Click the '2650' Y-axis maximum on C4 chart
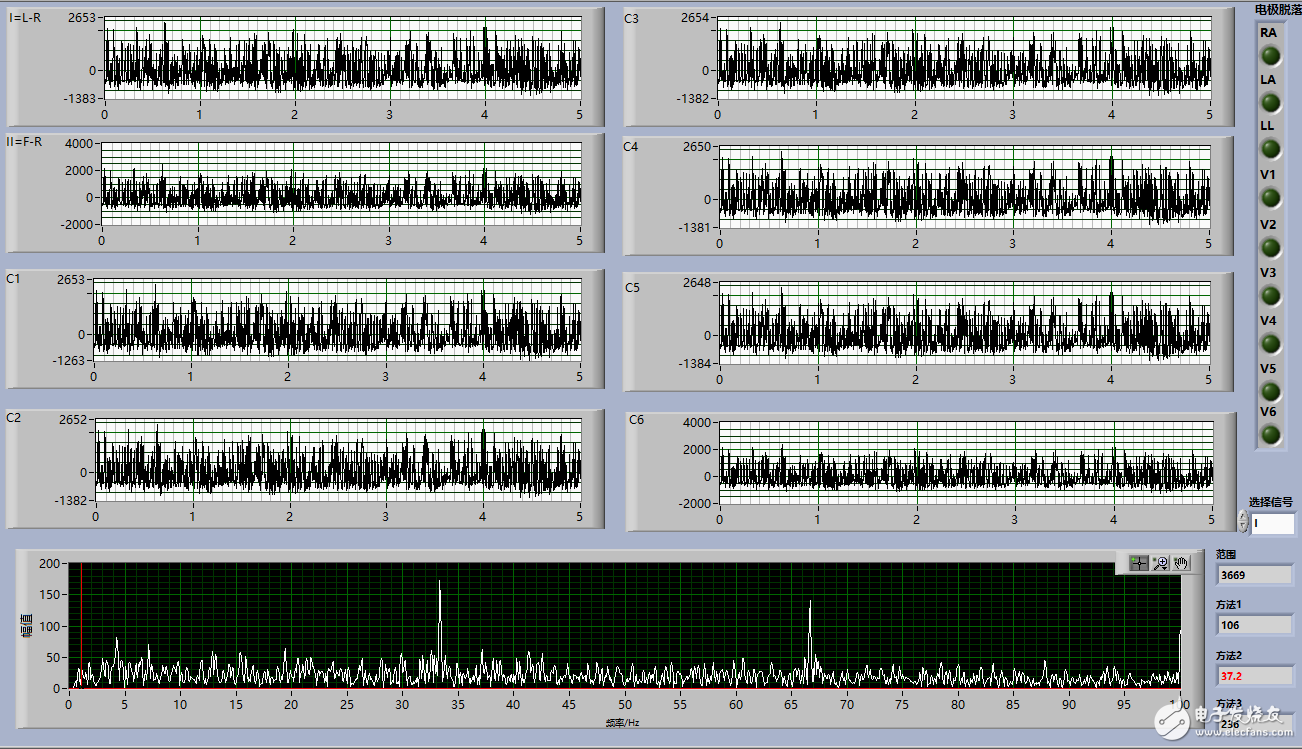 click(x=697, y=147)
